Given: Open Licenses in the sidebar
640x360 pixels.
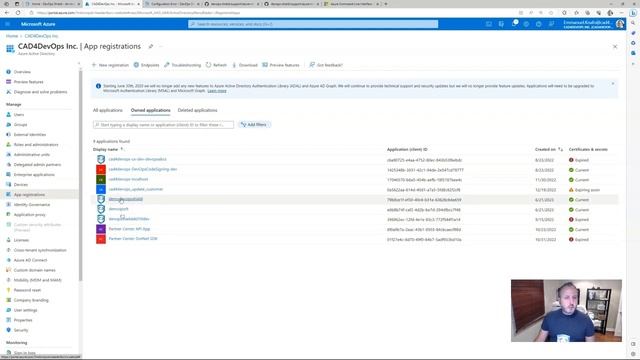Looking at the screenshot, I should 21,240.
